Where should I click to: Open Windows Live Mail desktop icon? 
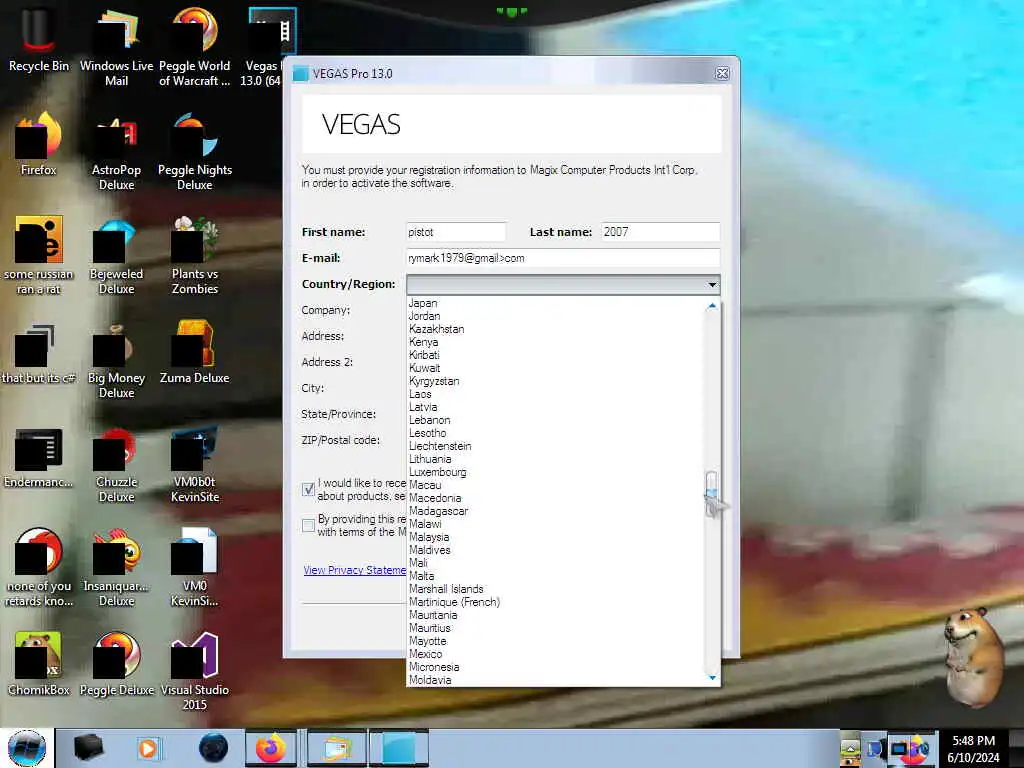116,46
